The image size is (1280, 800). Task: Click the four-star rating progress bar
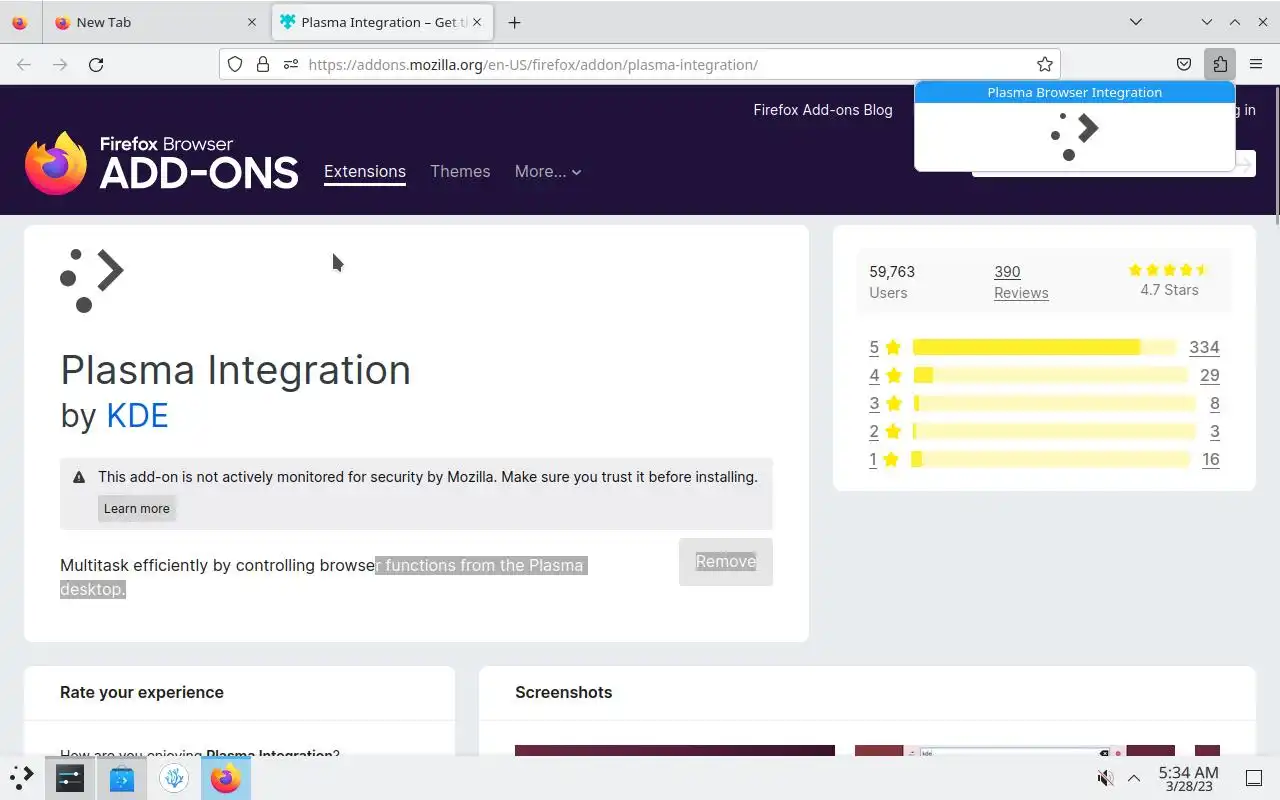click(1050, 375)
